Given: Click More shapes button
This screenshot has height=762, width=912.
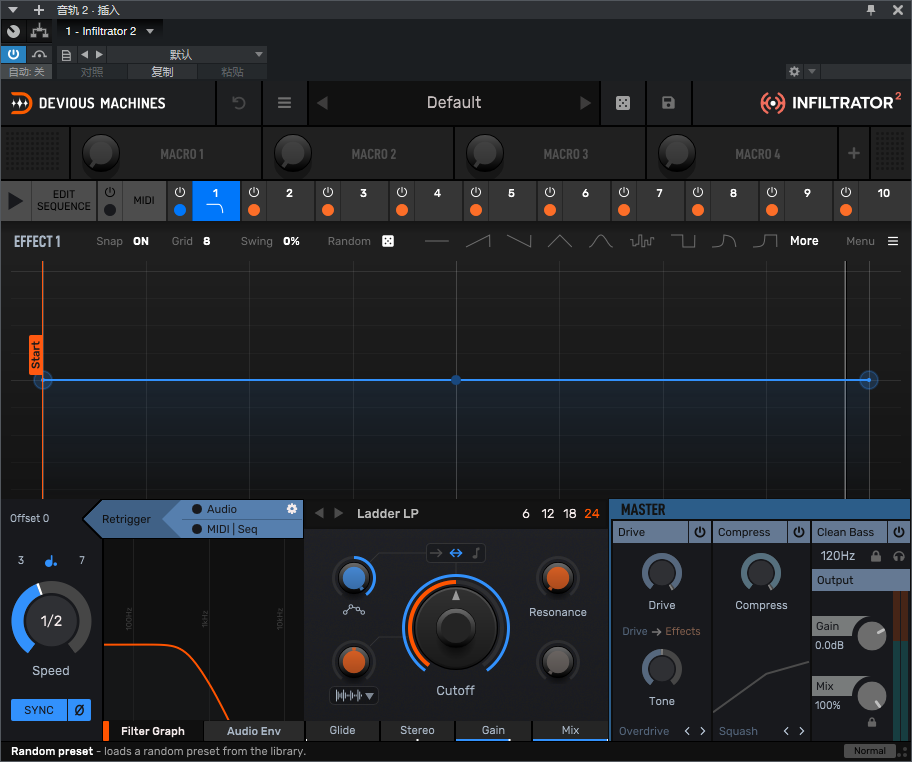Looking at the screenshot, I should (x=804, y=241).
